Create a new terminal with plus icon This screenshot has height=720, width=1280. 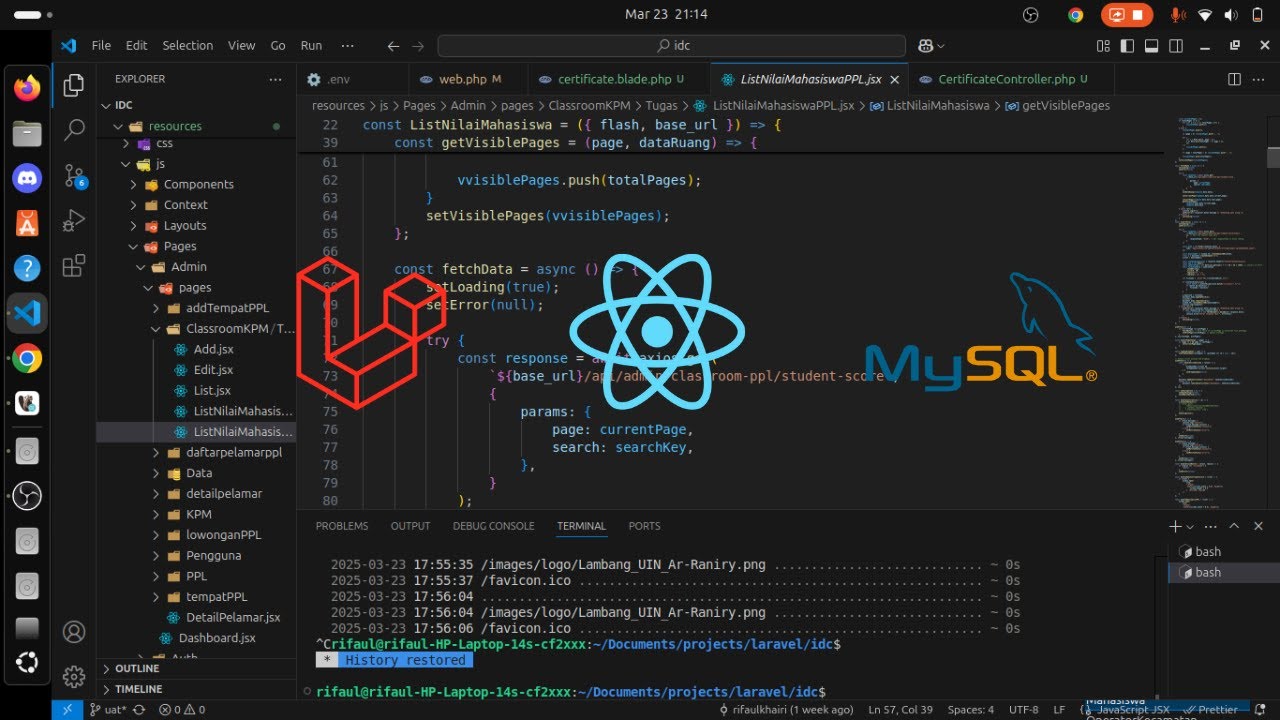coord(1175,526)
